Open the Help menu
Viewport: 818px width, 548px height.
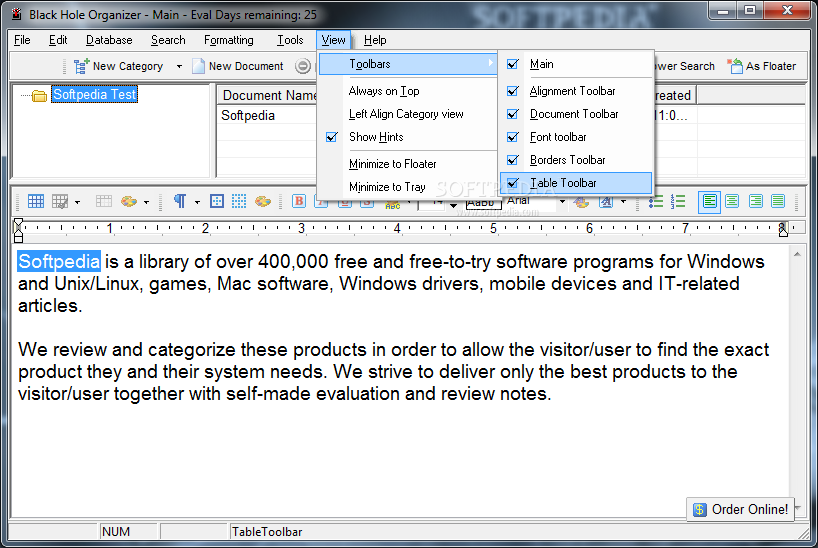(375, 40)
